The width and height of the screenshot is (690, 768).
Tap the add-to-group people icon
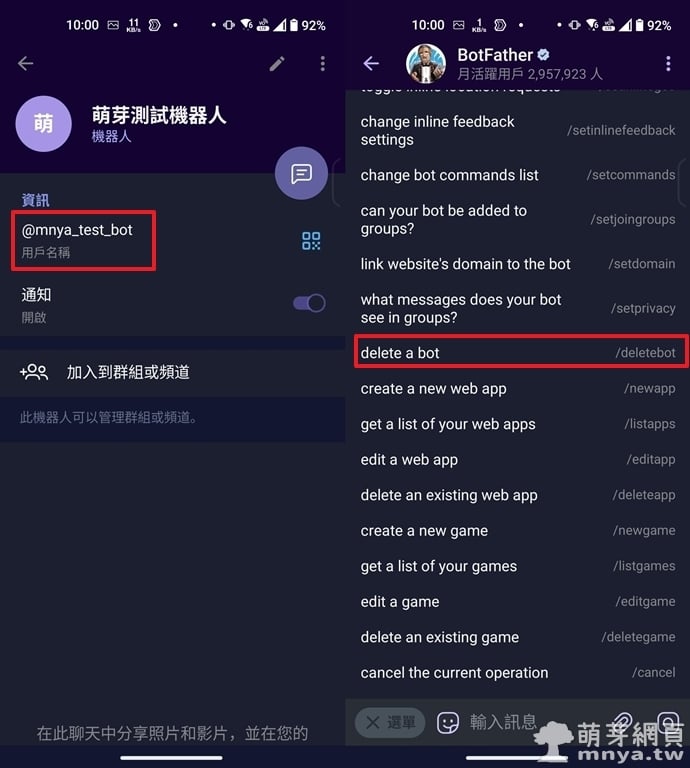coord(34,372)
